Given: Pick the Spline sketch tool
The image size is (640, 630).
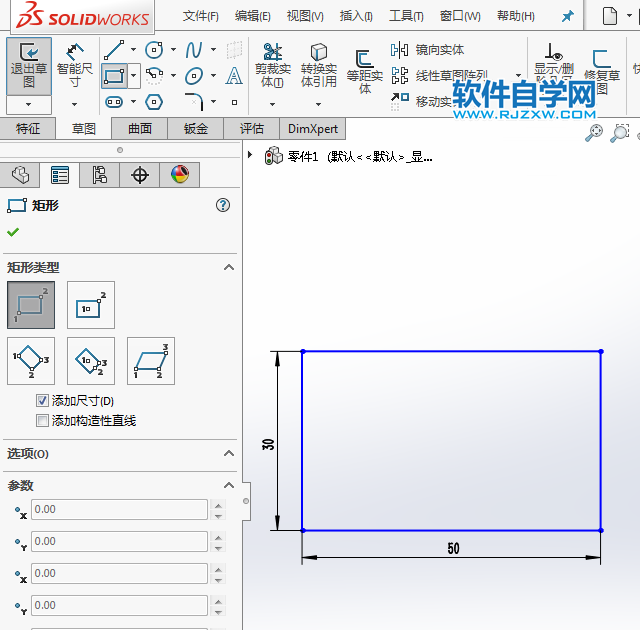Looking at the screenshot, I should [193, 50].
